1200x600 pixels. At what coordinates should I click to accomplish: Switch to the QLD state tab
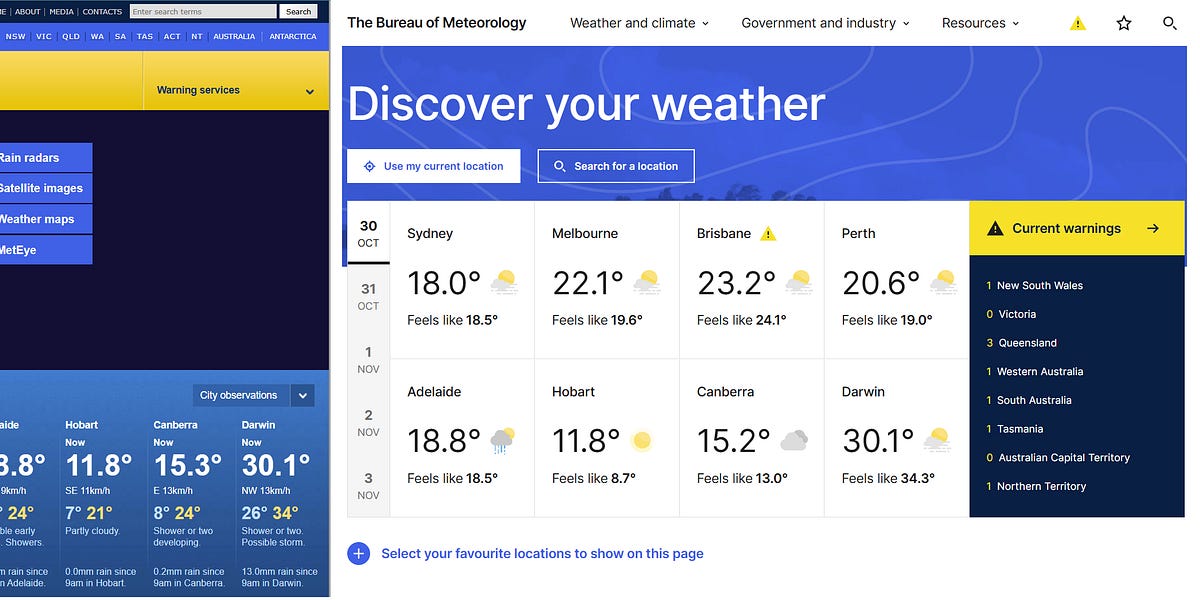click(x=70, y=35)
